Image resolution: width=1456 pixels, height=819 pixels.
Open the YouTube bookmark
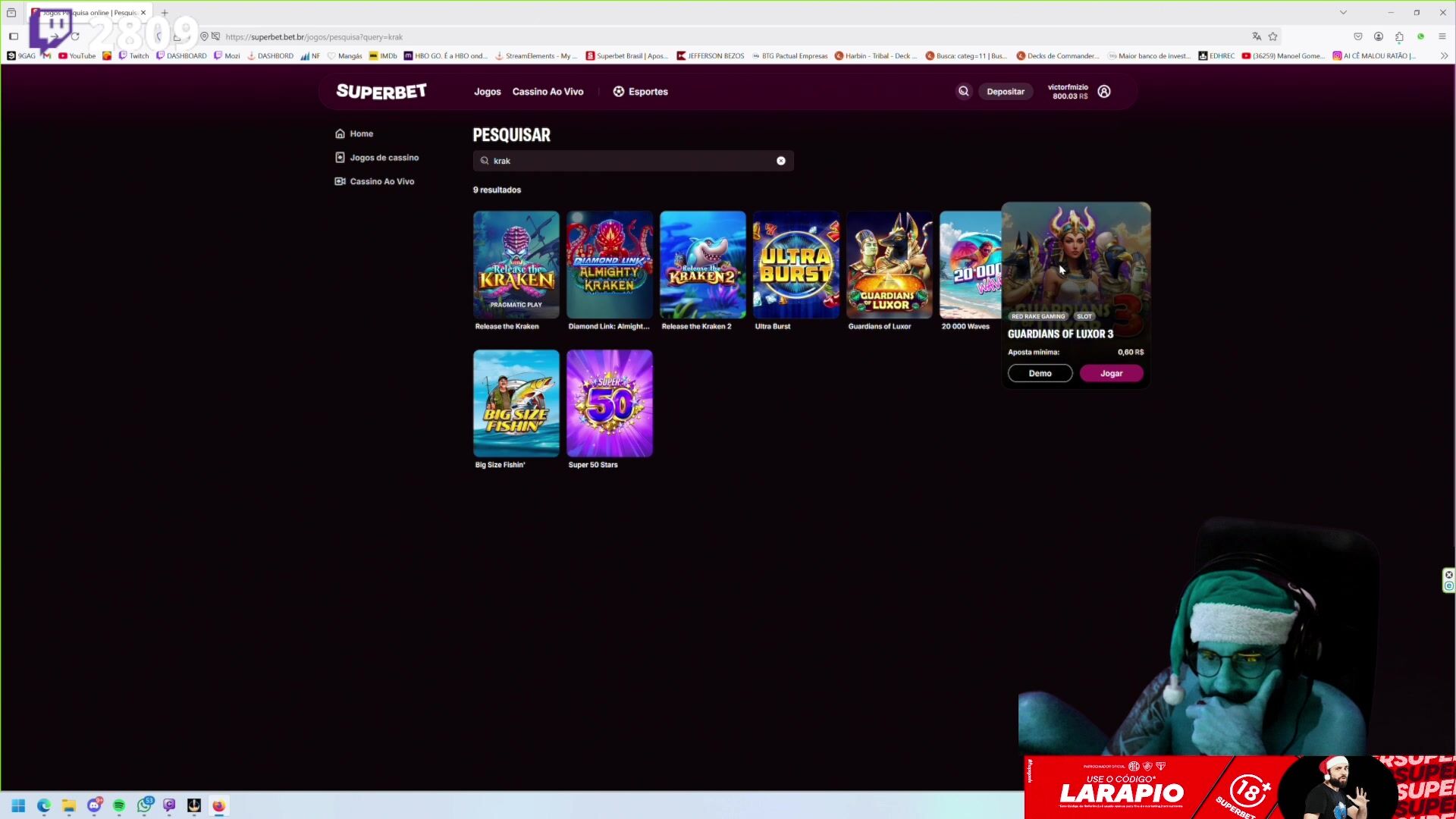[77, 56]
